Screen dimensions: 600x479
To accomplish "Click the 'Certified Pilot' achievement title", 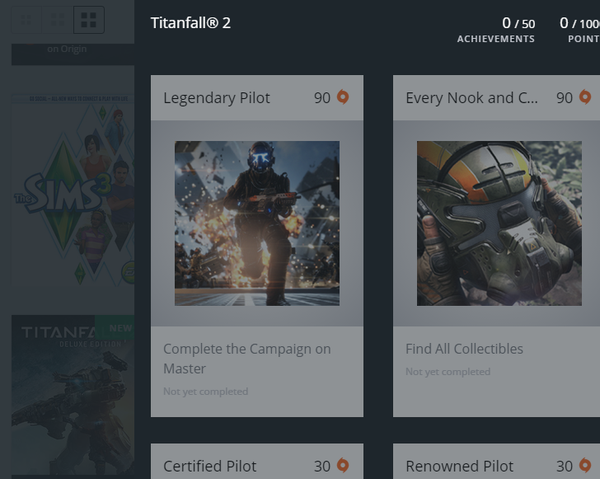I will 210,466.
